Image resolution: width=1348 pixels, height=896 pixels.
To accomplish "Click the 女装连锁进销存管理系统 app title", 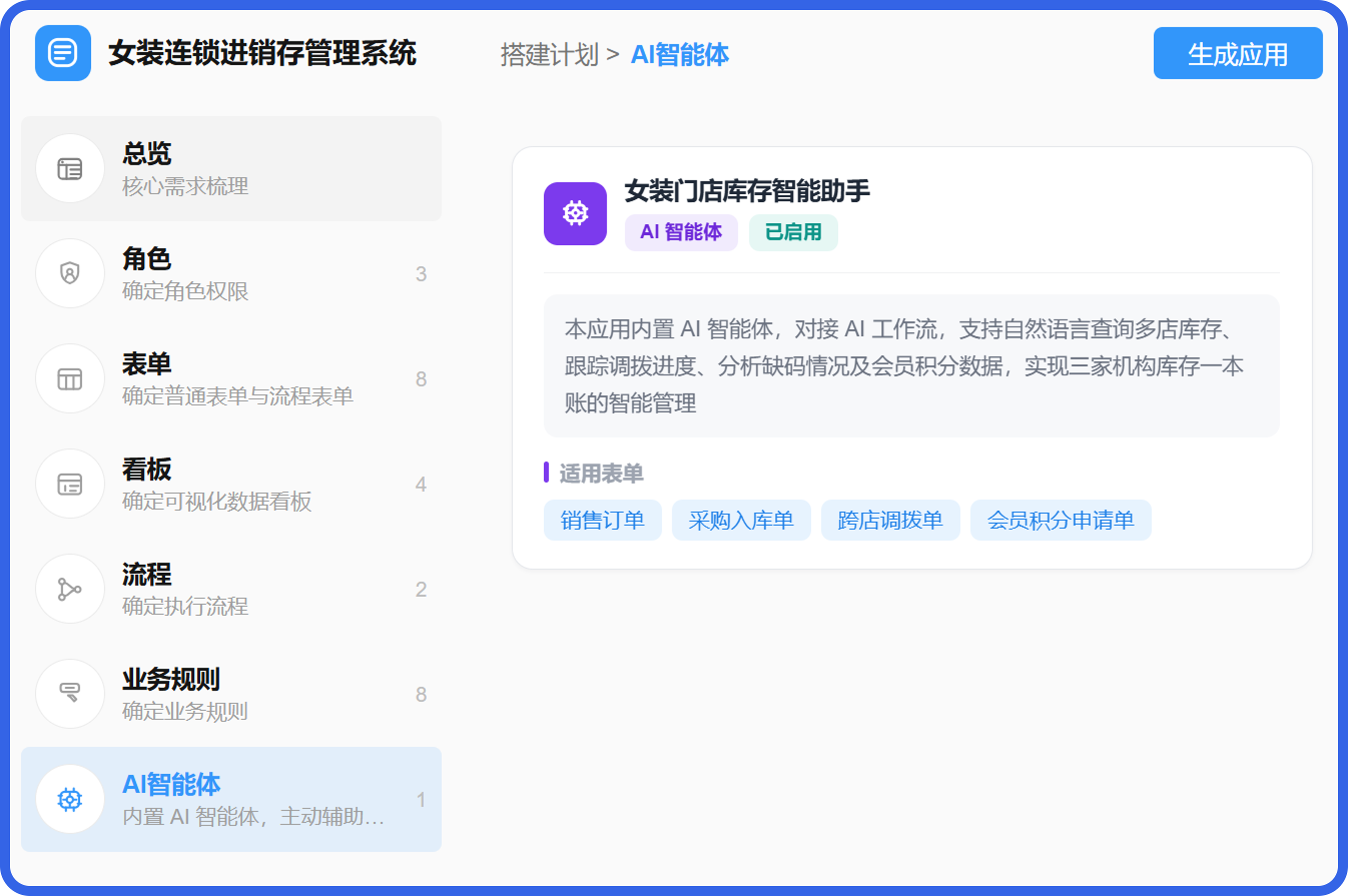I will [x=262, y=53].
